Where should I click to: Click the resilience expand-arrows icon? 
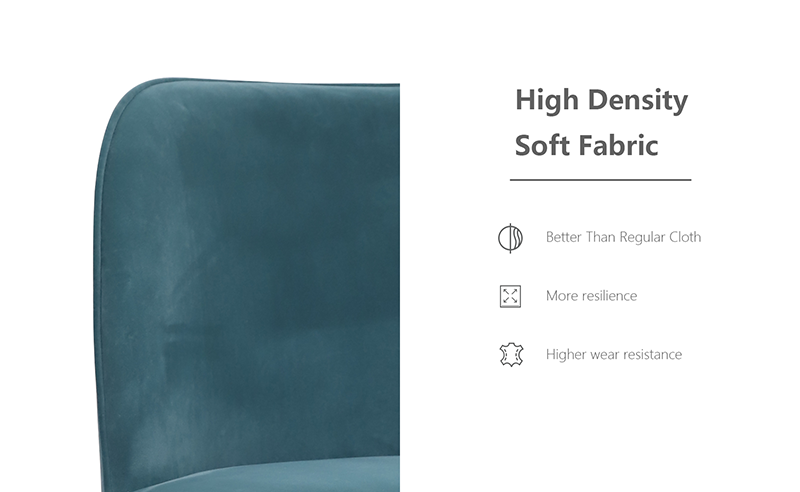tap(510, 296)
